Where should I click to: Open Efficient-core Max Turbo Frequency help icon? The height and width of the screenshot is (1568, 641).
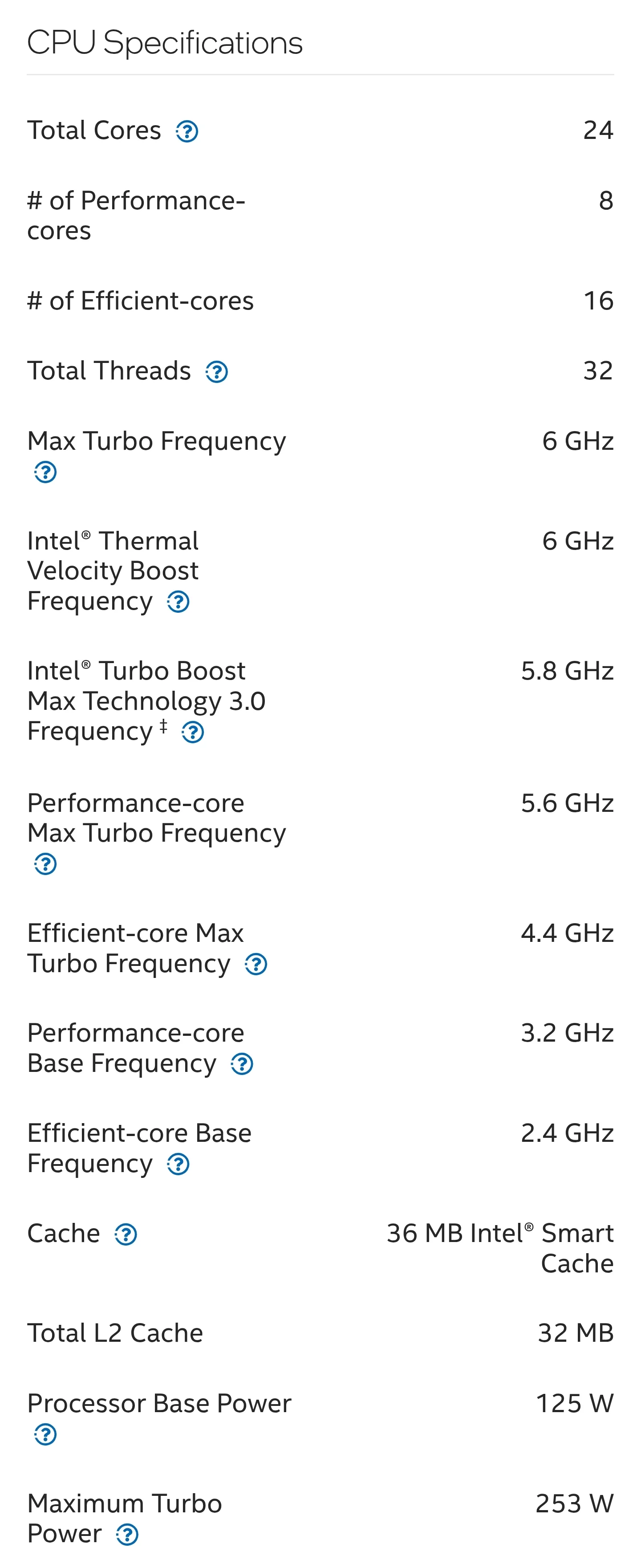pyautogui.click(x=256, y=964)
